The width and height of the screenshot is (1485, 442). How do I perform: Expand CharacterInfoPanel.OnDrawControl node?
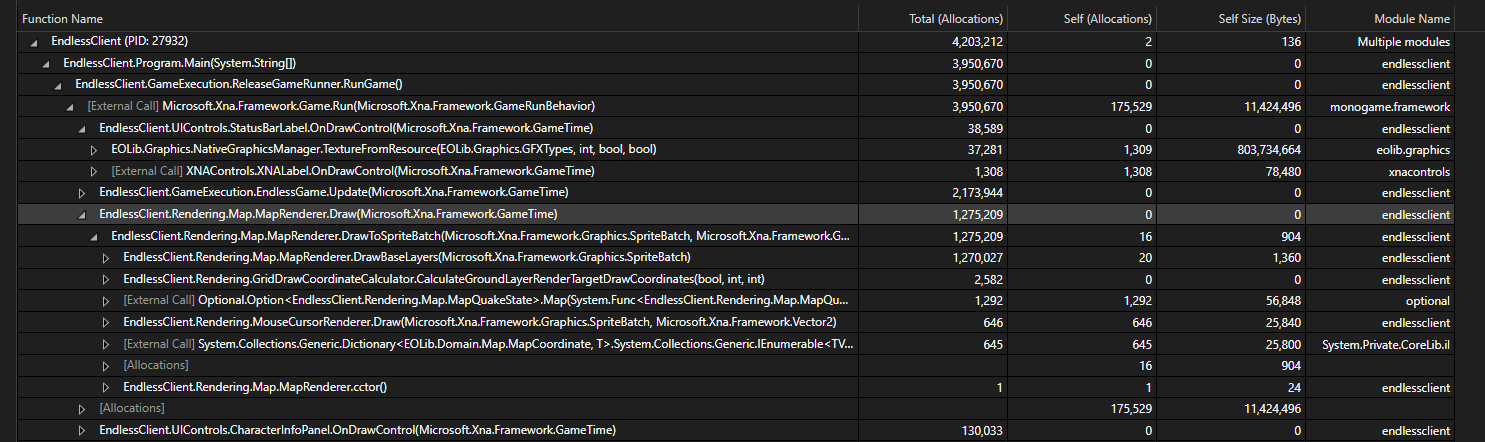(x=82, y=430)
